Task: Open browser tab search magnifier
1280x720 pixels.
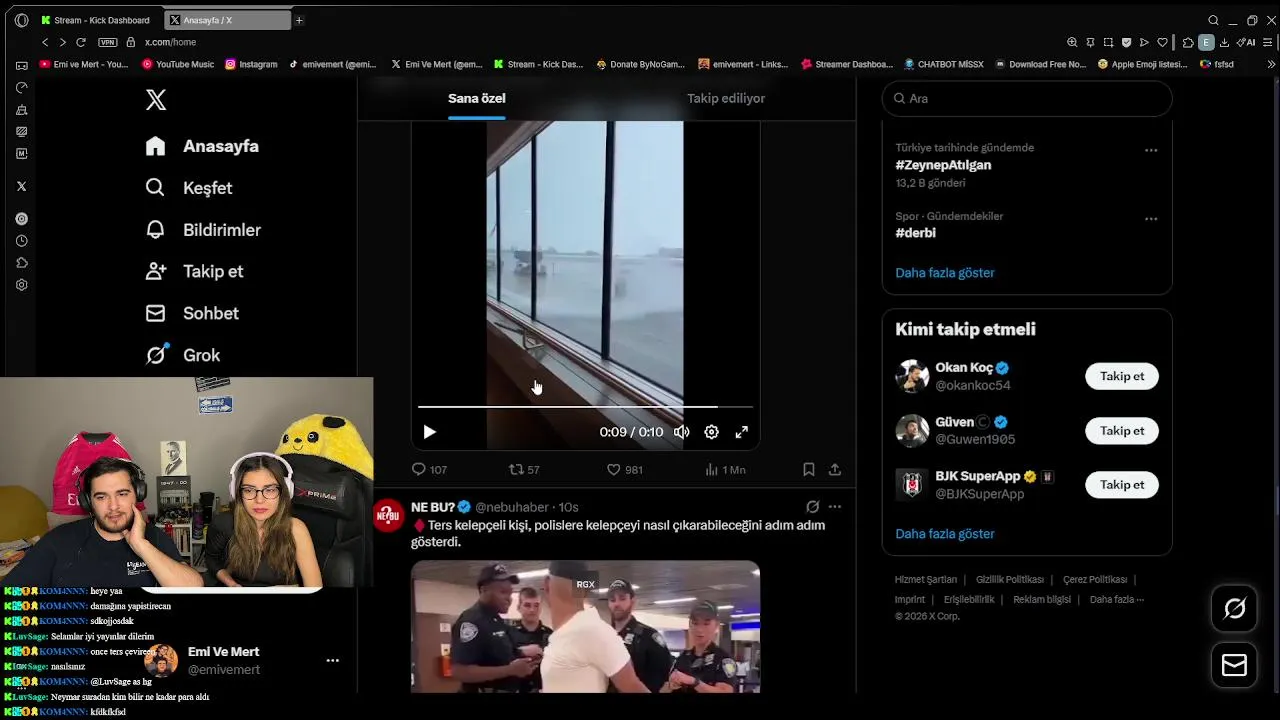Action: click(x=1213, y=20)
